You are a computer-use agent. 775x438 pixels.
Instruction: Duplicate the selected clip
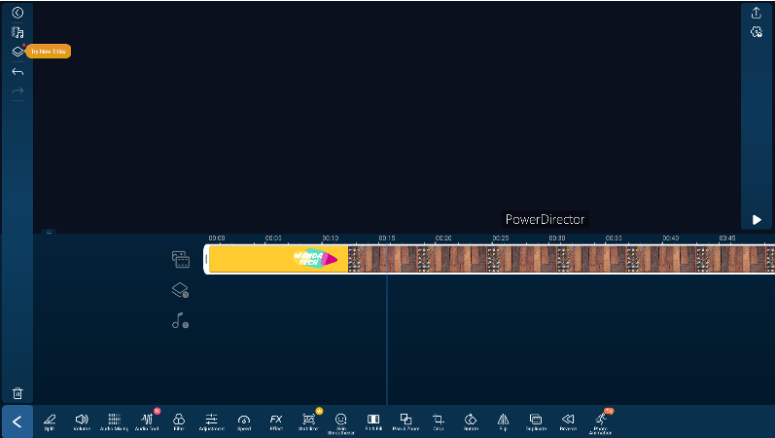pos(536,422)
